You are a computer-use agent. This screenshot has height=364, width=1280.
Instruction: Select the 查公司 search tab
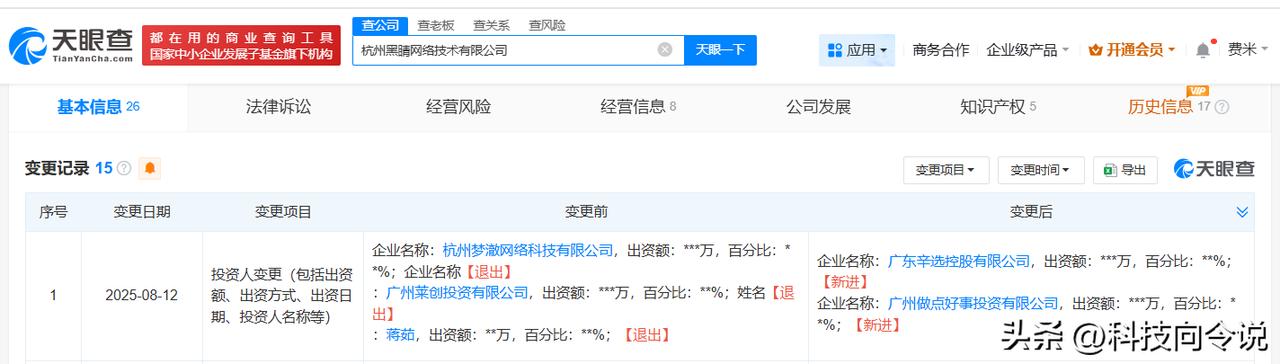(x=379, y=25)
